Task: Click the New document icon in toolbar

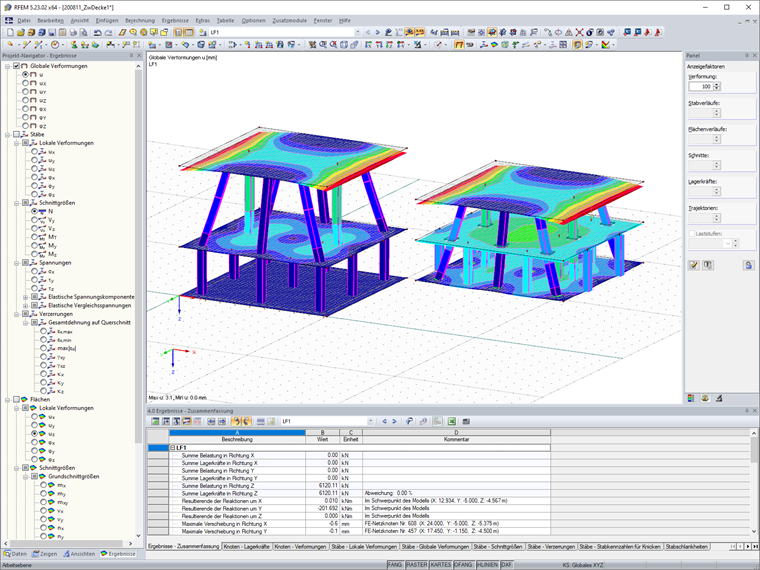Action: (10, 32)
